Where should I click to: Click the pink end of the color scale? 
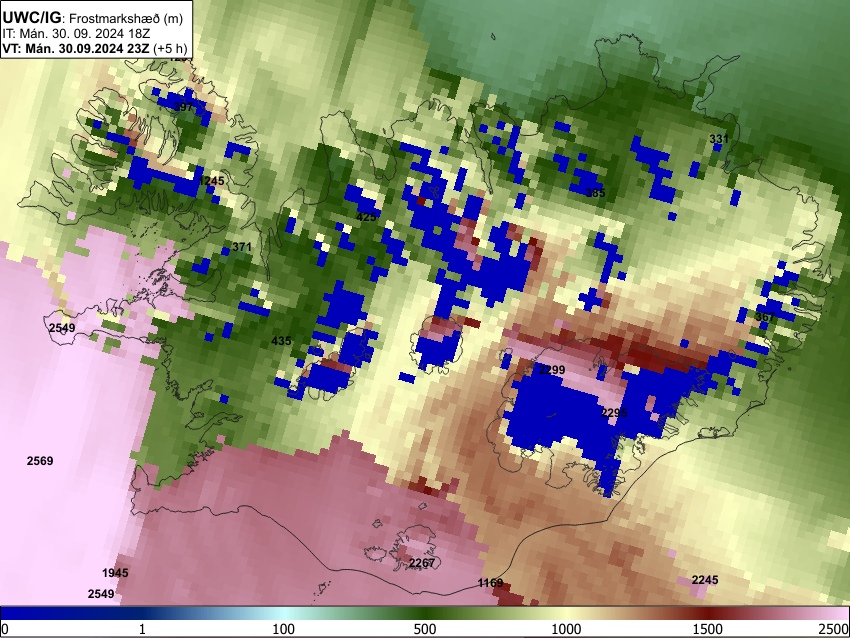827,613
